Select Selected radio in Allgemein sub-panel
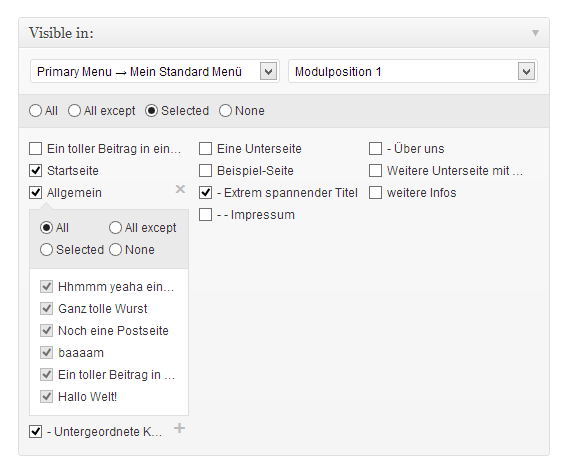 46,250
